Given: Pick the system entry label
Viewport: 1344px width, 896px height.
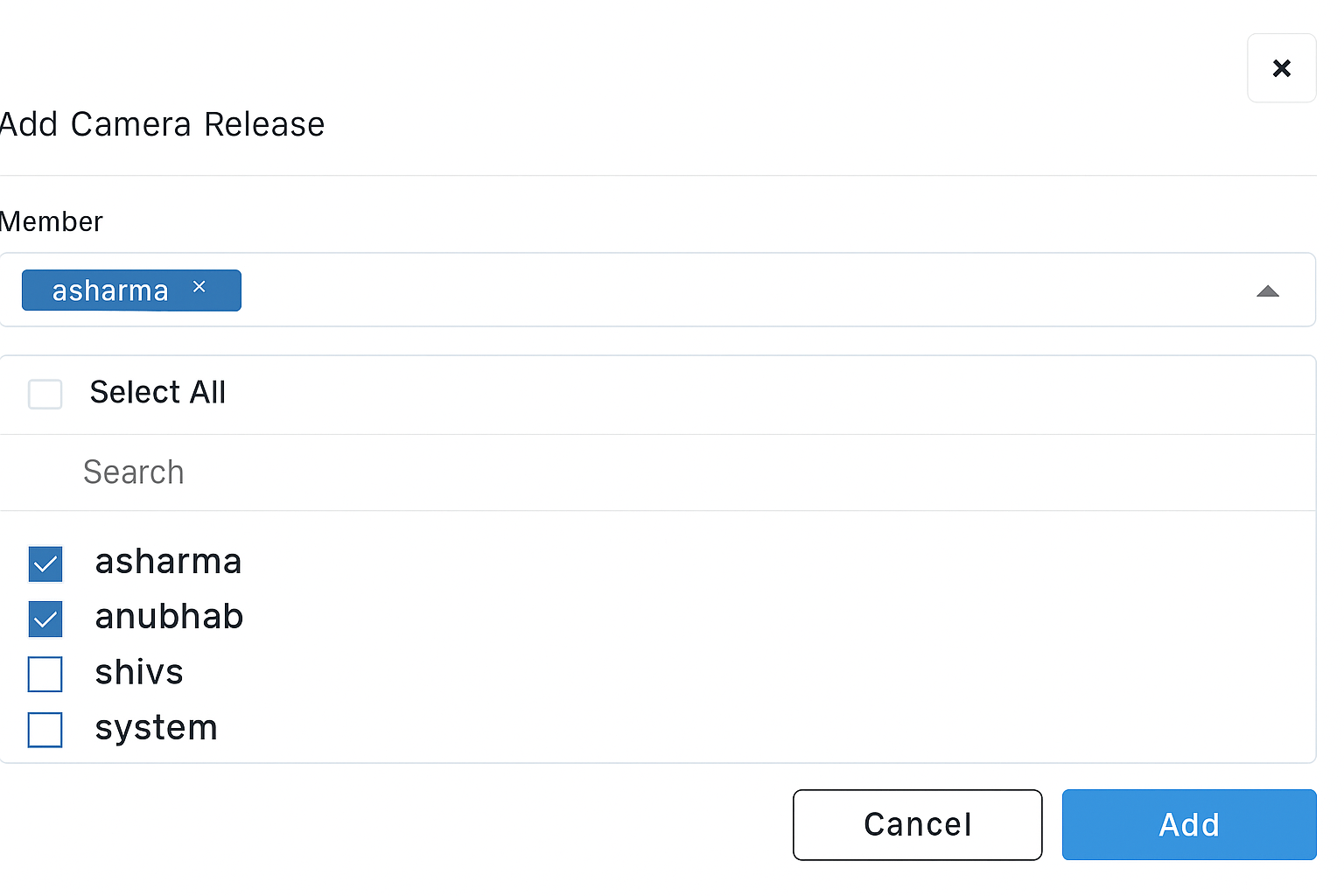Looking at the screenshot, I should click(156, 728).
